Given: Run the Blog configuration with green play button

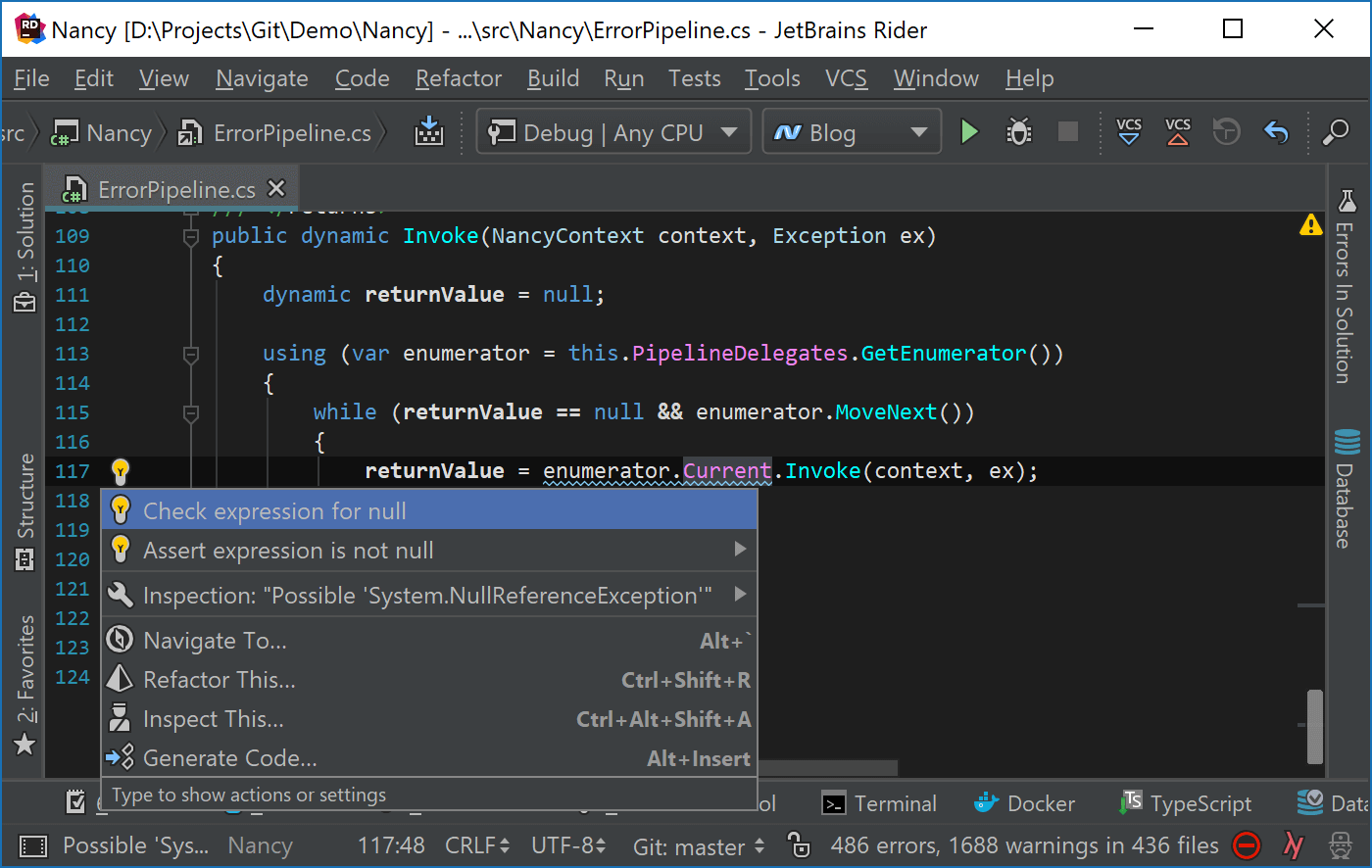Looking at the screenshot, I should pyautogui.click(x=969, y=131).
